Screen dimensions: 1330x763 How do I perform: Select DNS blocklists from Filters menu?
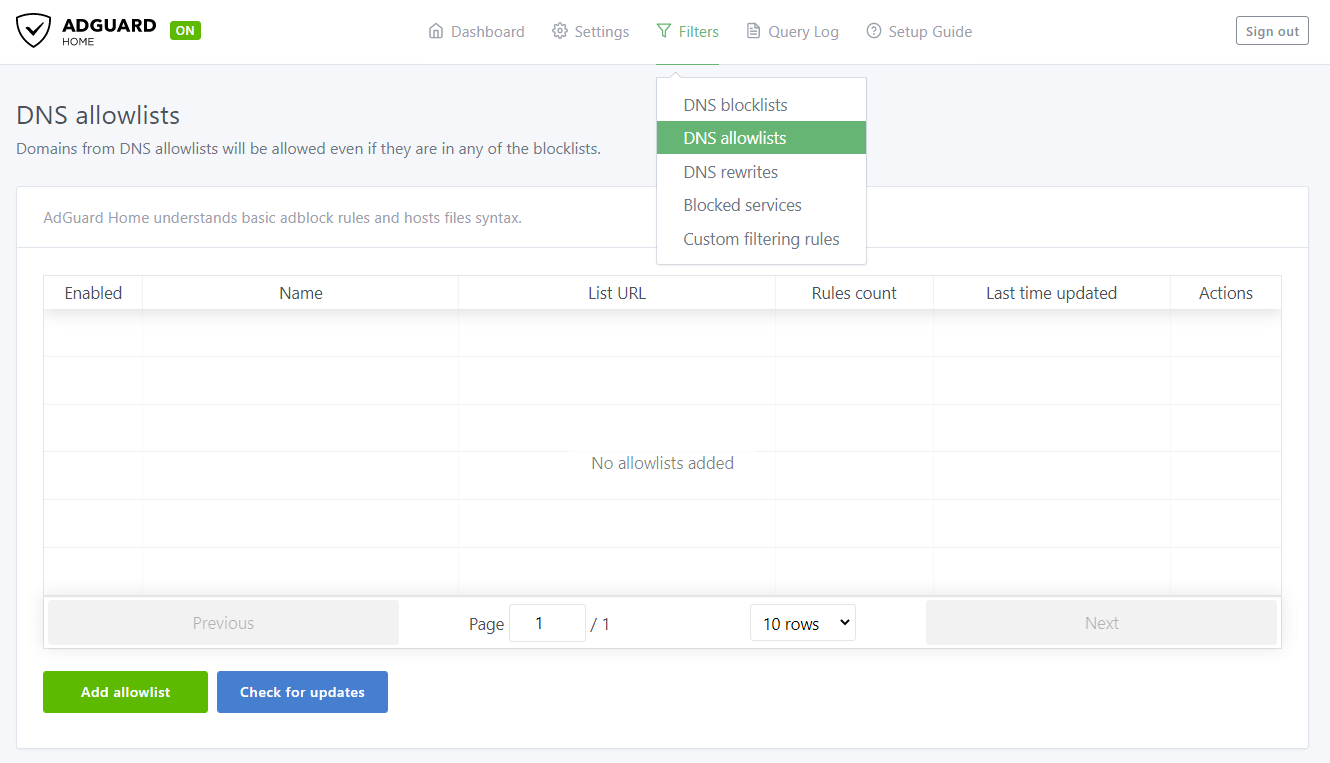pos(735,105)
